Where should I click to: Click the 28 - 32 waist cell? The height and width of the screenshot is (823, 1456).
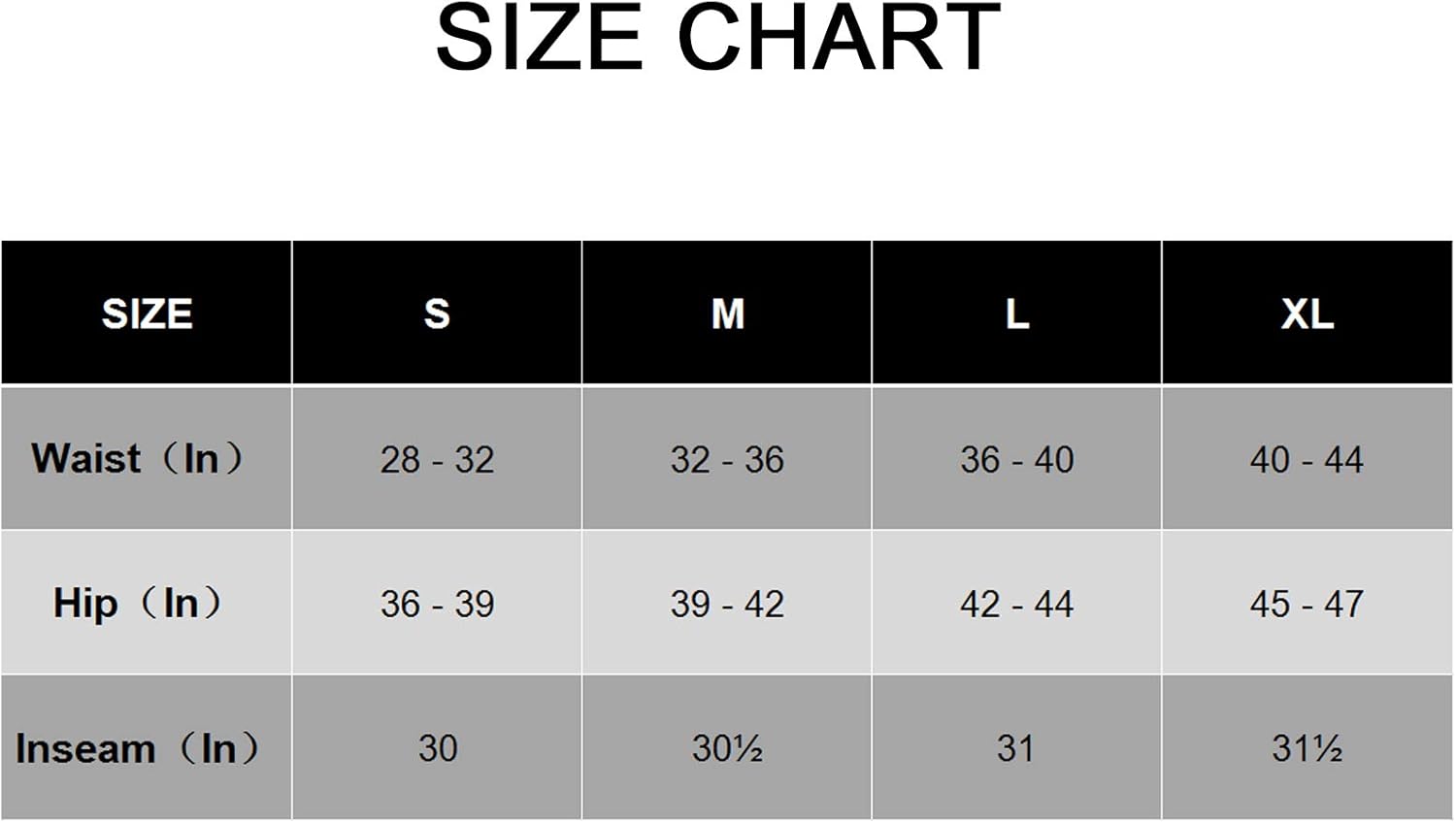click(x=437, y=459)
